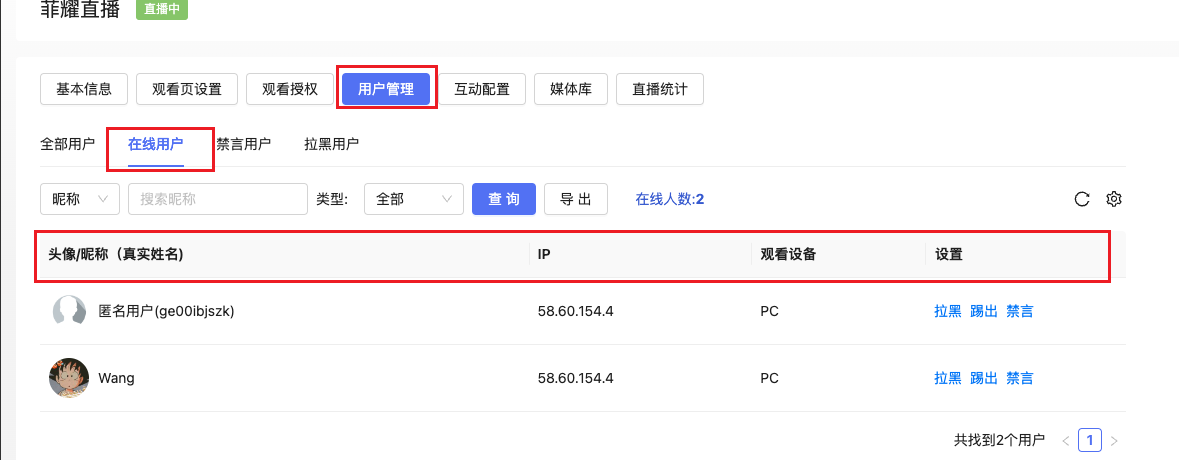The image size is (1179, 460).
Task: Go to previous page arrow
Action: tap(1066, 440)
